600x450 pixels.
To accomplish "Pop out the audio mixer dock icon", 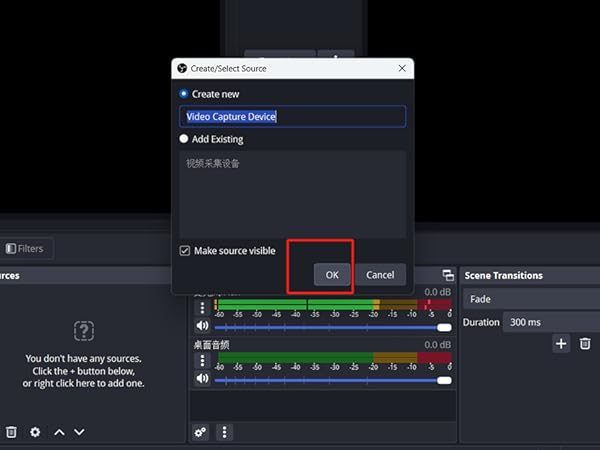I will [x=448, y=275].
